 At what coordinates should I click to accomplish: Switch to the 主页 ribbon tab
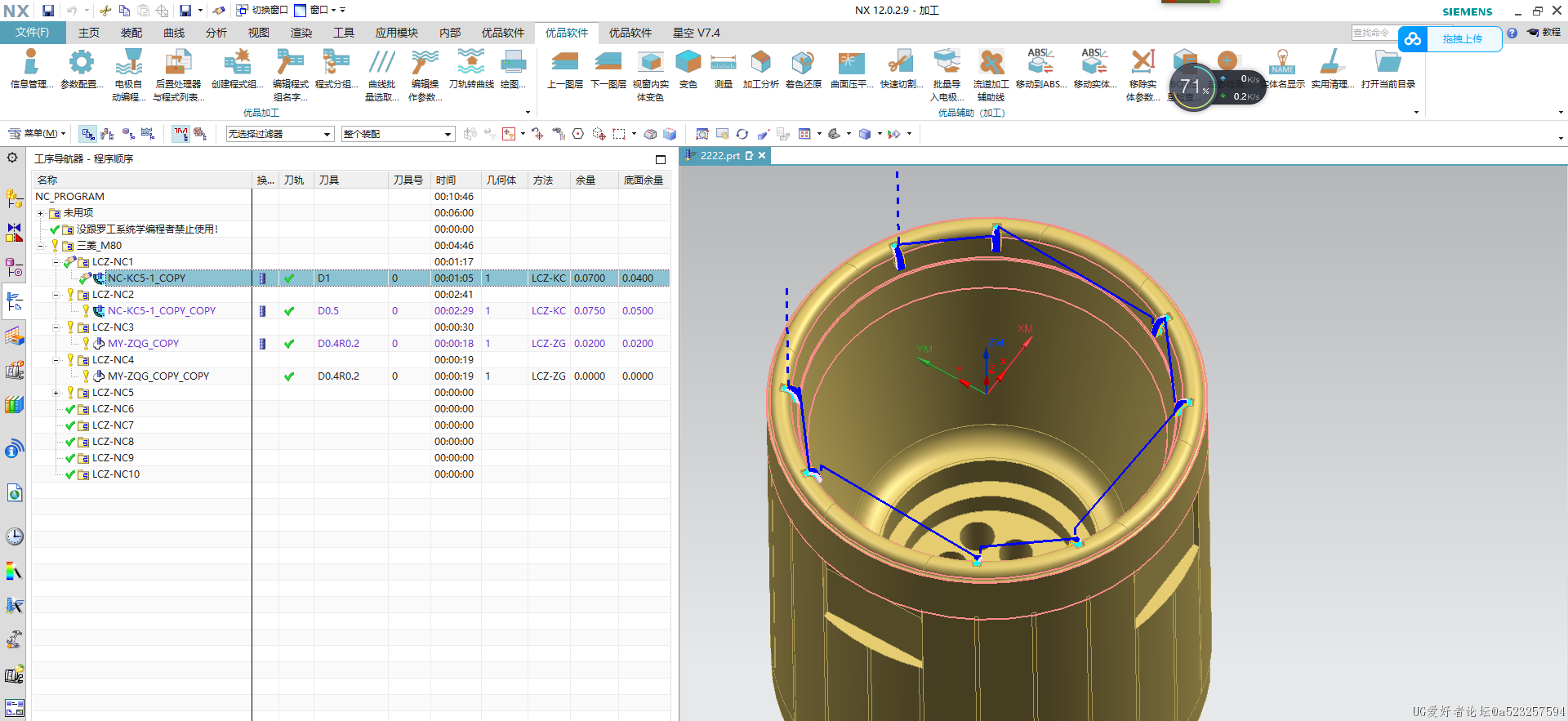pyautogui.click(x=89, y=33)
